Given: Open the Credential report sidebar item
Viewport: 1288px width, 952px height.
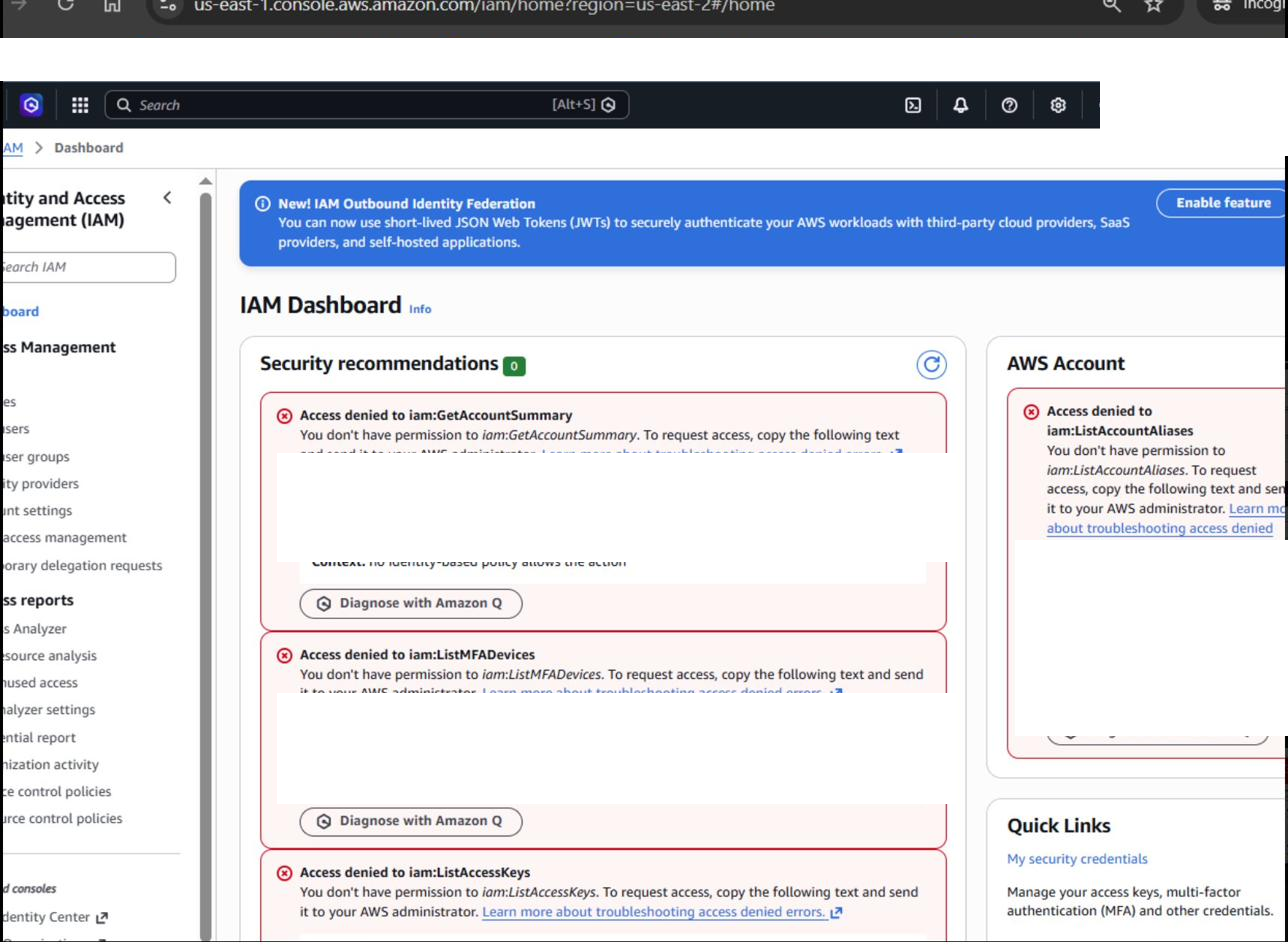Looking at the screenshot, I should coord(38,738).
